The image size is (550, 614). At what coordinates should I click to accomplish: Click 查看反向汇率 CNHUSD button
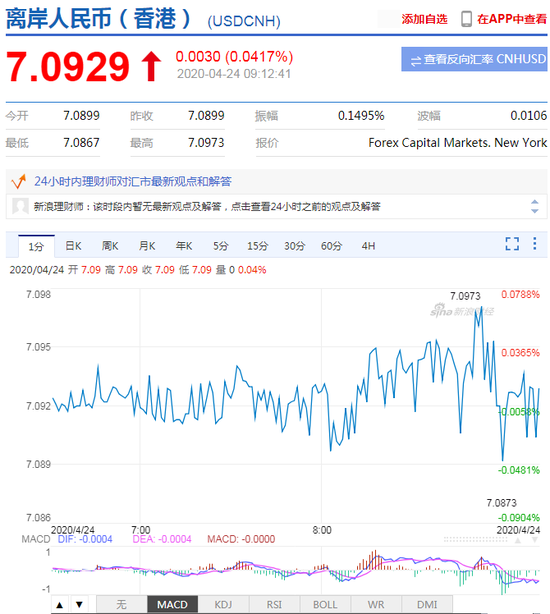tap(474, 59)
